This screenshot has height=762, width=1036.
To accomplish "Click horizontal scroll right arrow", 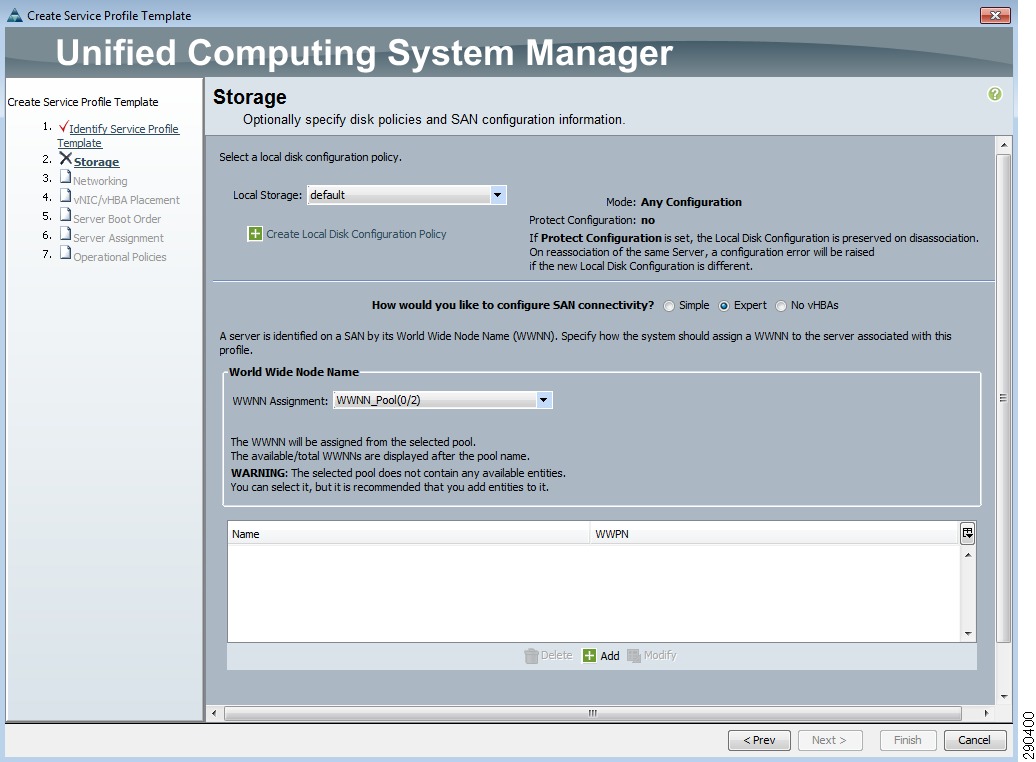I will click(986, 714).
